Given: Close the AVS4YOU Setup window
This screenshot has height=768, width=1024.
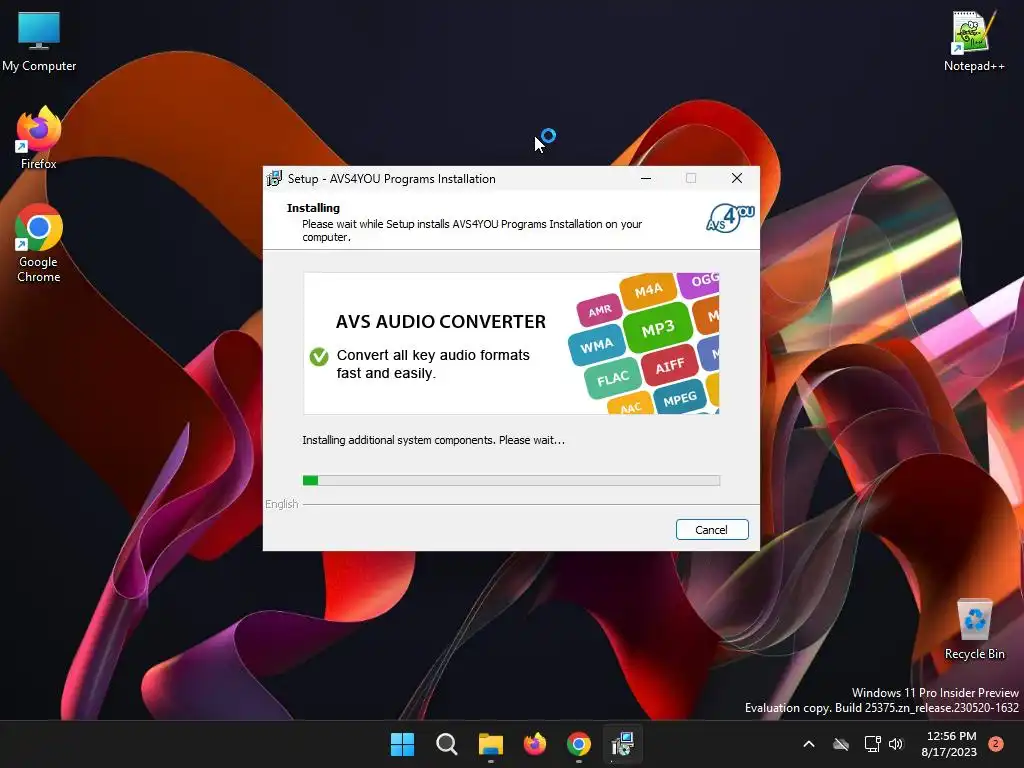Looking at the screenshot, I should pyautogui.click(x=737, y=178).
